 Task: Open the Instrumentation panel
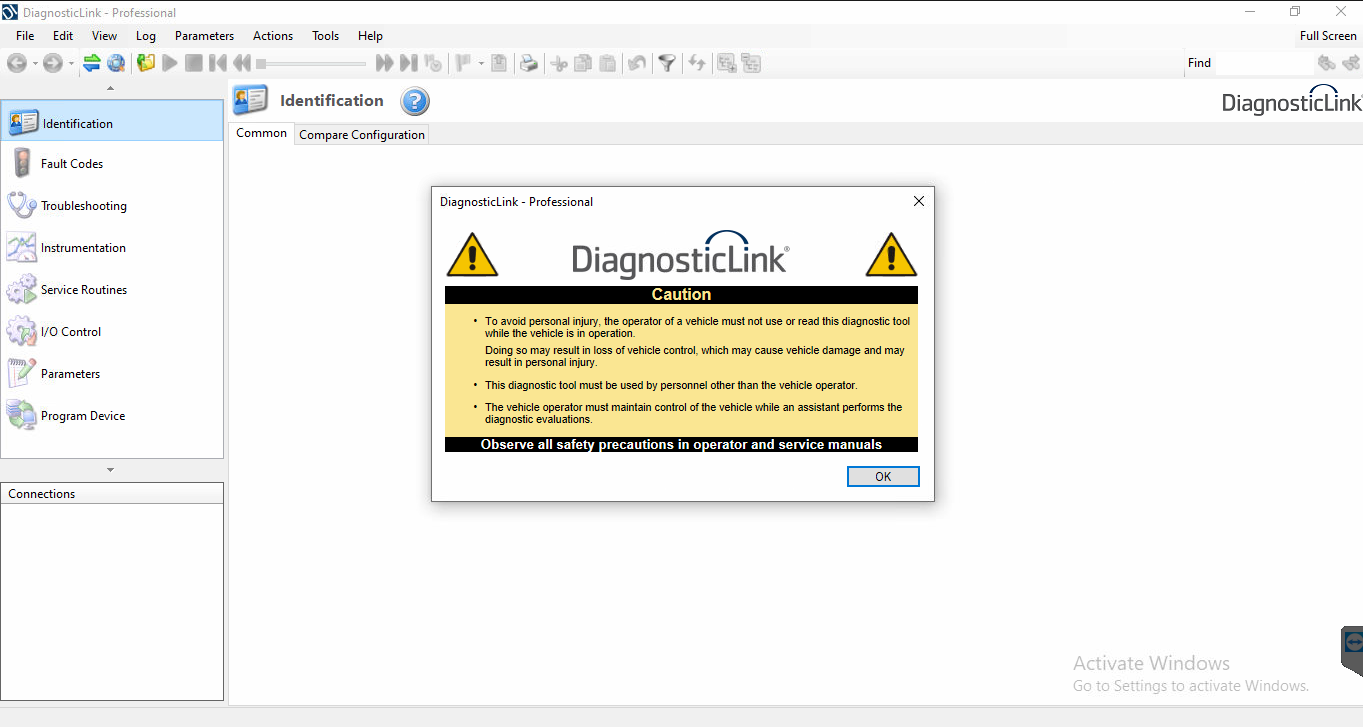[x=112, y=248]
